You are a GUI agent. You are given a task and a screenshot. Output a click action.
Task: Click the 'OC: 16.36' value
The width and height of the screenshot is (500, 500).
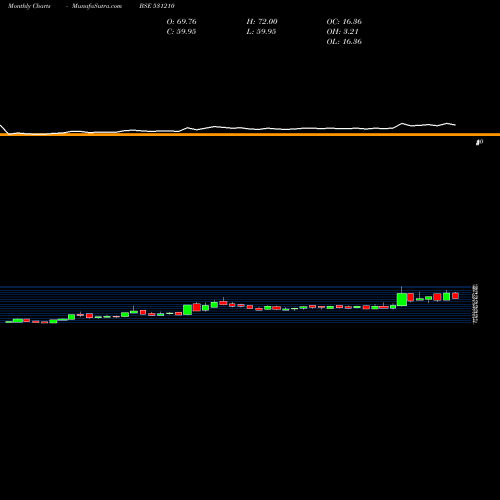pos(344,22)
